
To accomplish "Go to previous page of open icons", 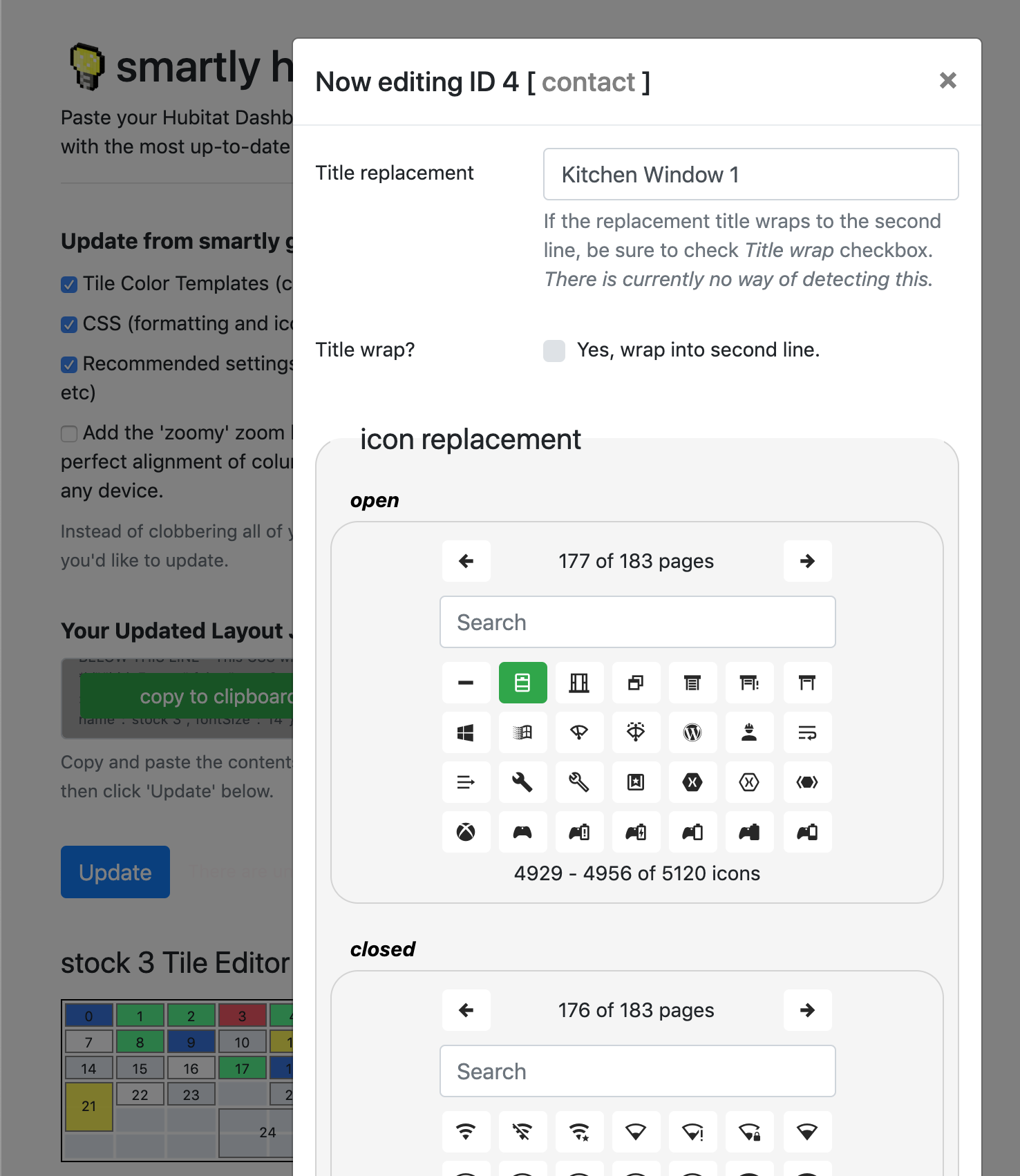I will (x=466, y=561).
